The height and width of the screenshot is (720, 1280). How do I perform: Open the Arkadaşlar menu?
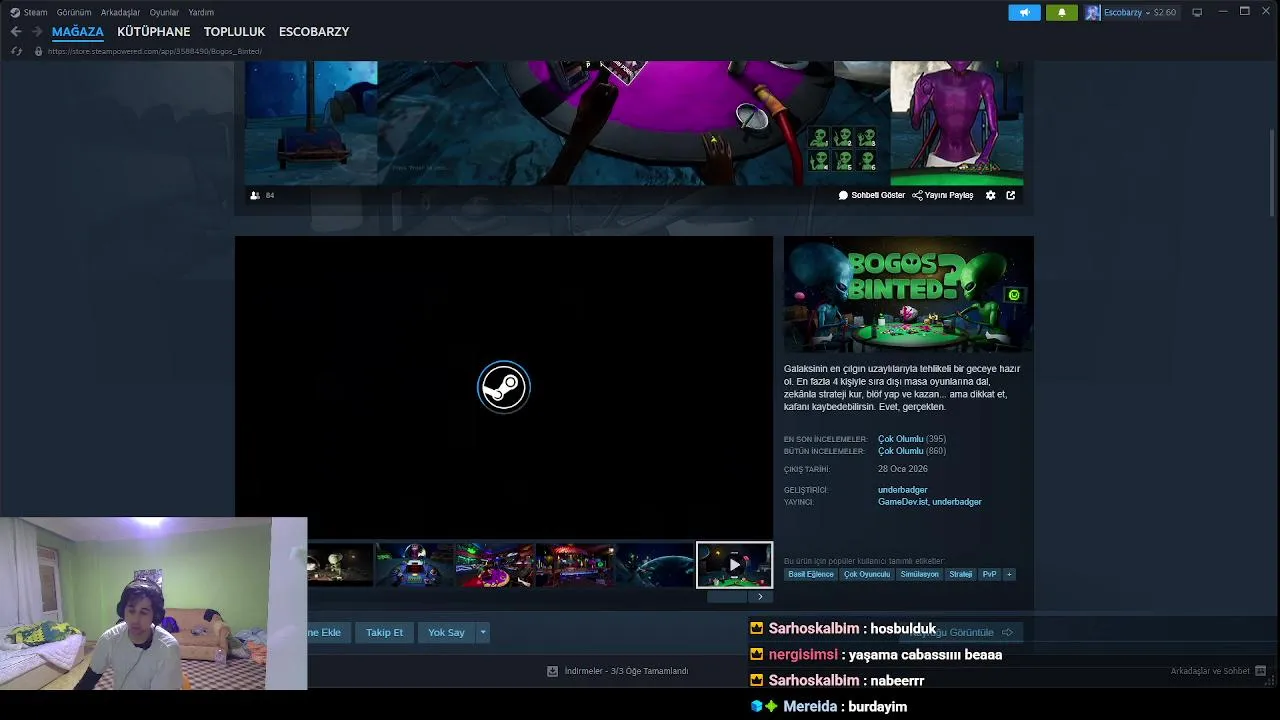[120, 12]
